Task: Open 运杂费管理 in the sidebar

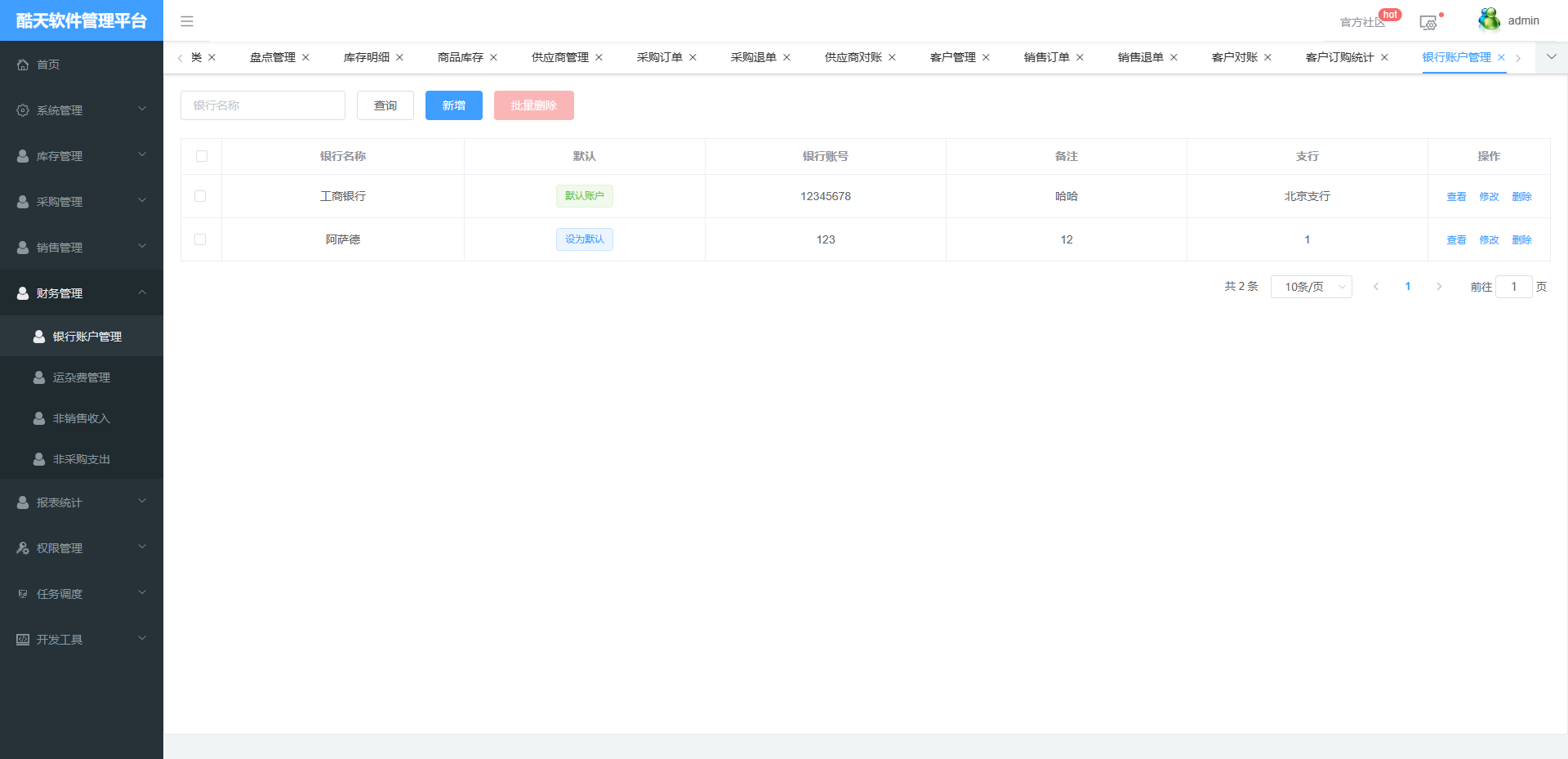Action: [x=82, y=377]
